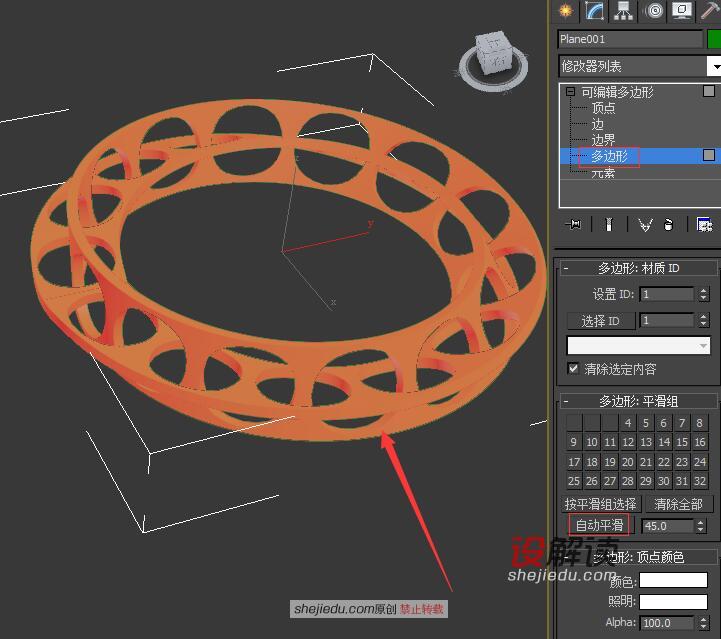Toggle smoothing group 32
This screenshot has height=639, width=721.
click(x=699, y=481)
